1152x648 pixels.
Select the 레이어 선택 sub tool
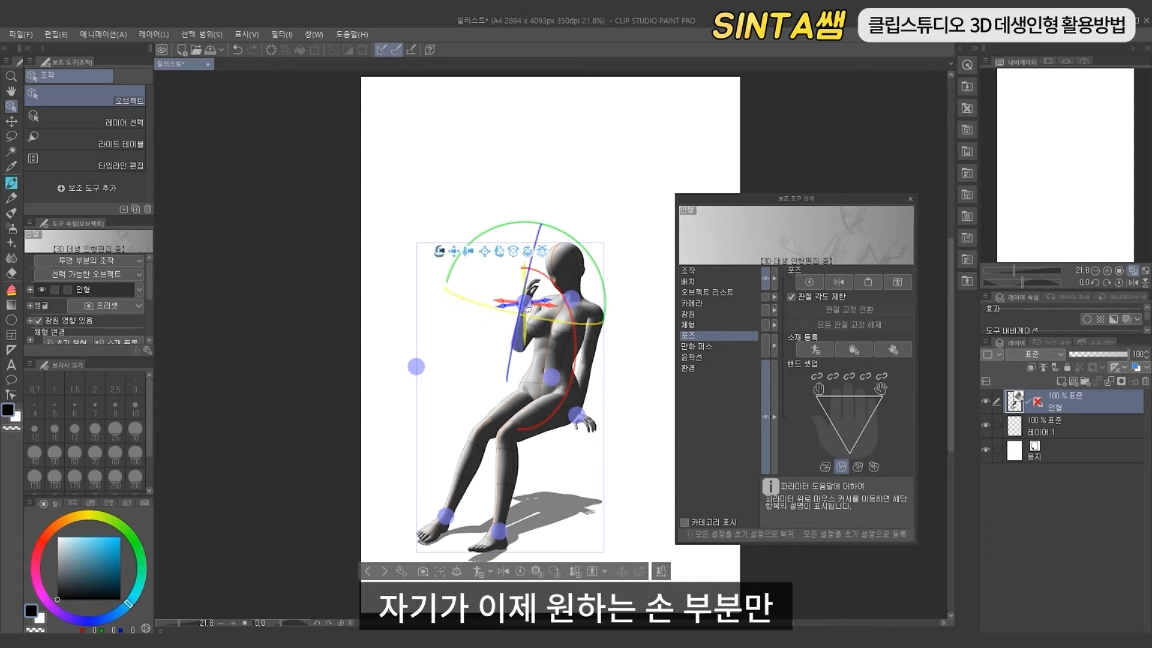click(85, 118)
